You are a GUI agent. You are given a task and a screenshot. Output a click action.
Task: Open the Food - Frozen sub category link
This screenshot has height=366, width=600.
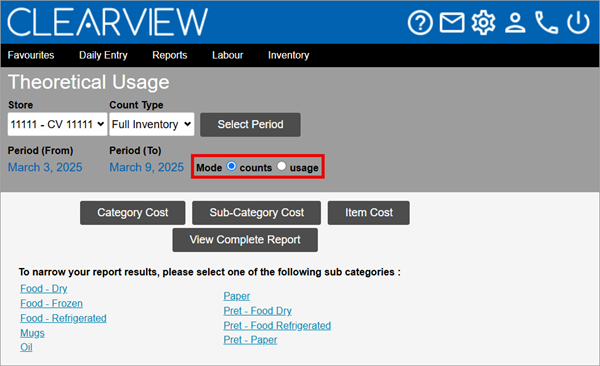pos(51,303)
